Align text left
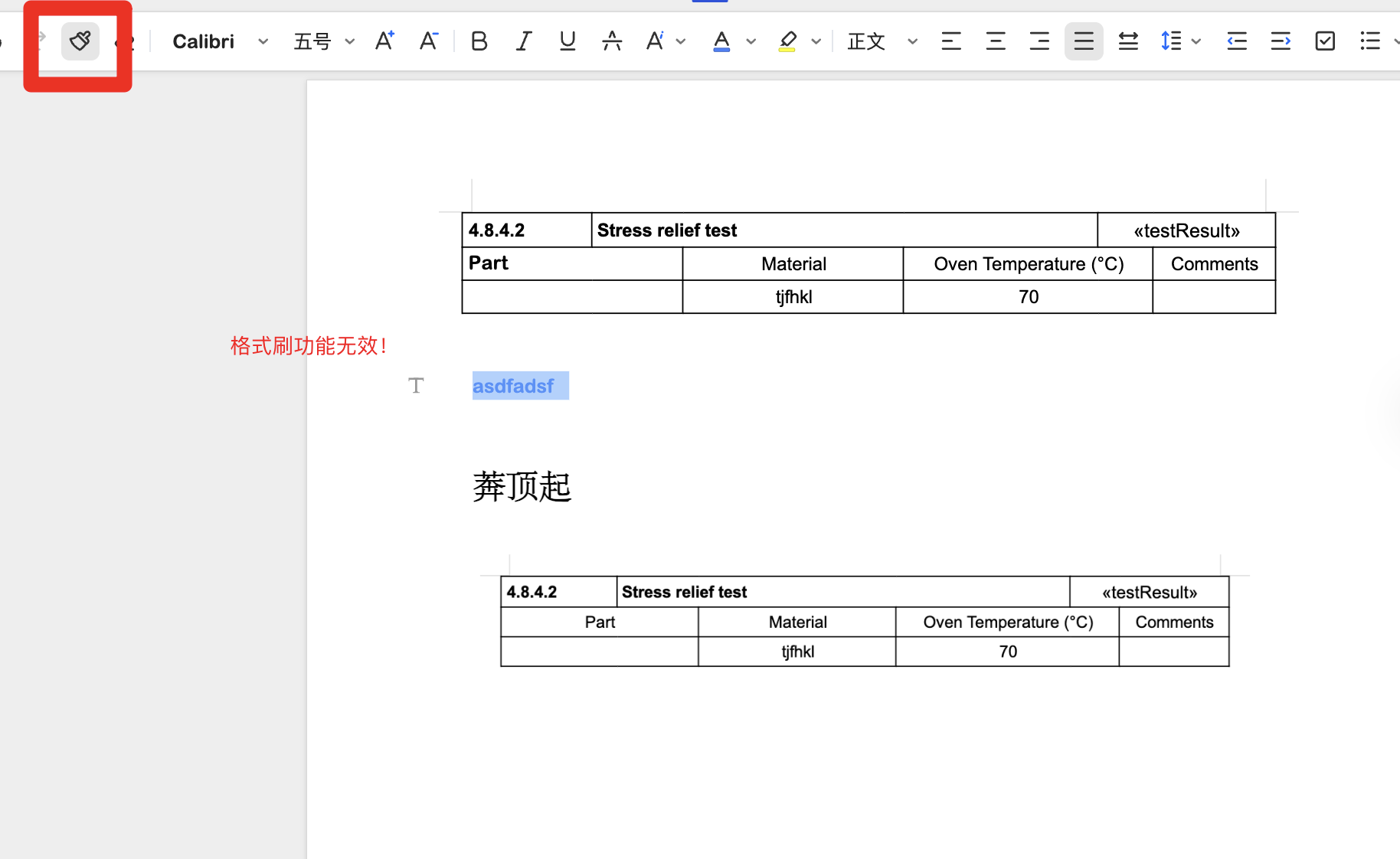 [x=951, y=41]
